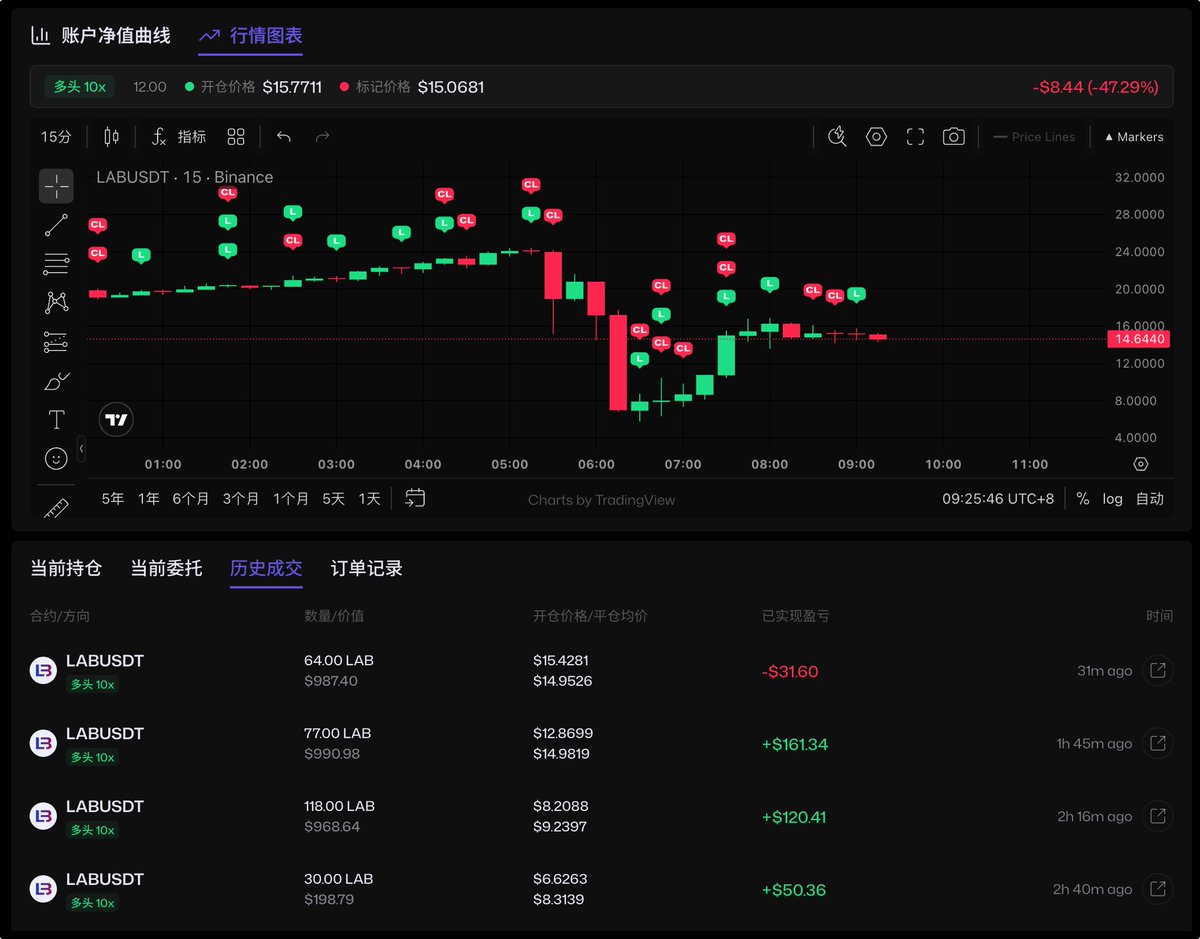Viewport: 1200px width, 939px height.
Task: Open details link for 2h 16m ago trade
Action: 1158,816
